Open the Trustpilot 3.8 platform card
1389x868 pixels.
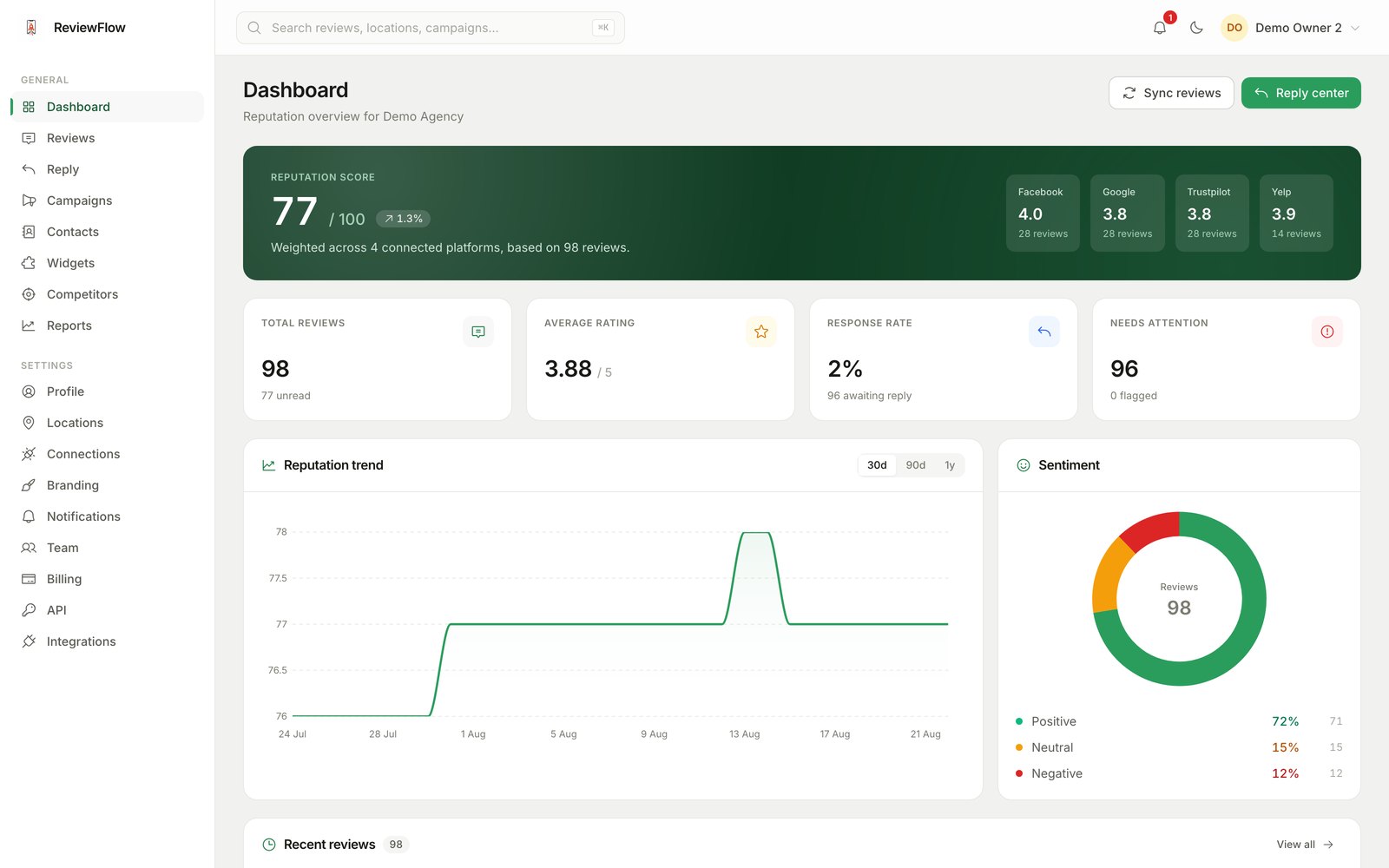click(1212, 214)
